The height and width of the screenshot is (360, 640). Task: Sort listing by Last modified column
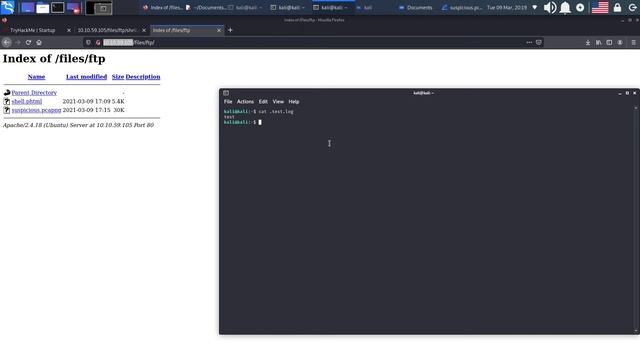click(x=87, y=77)
